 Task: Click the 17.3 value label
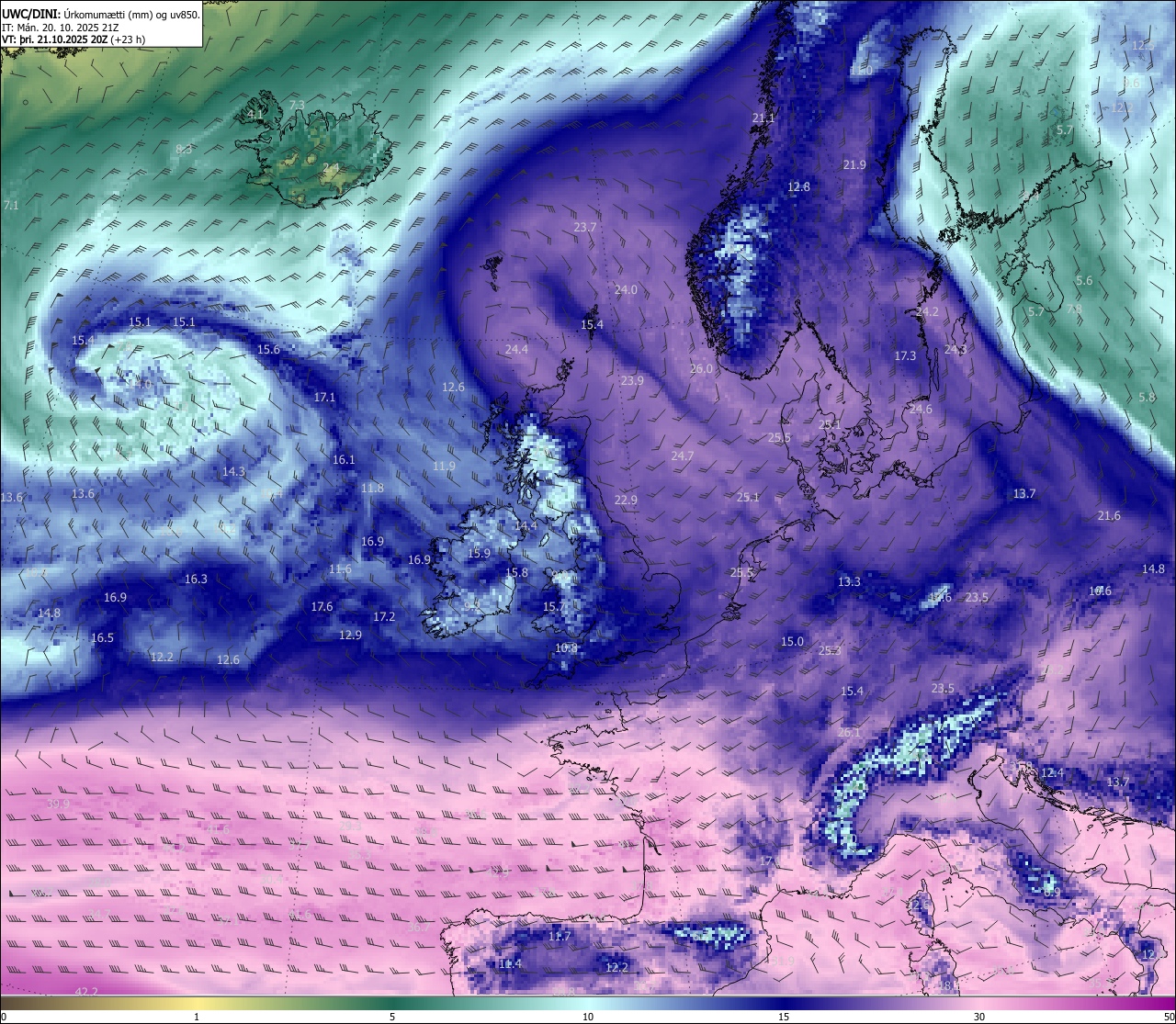click(905, 356)
